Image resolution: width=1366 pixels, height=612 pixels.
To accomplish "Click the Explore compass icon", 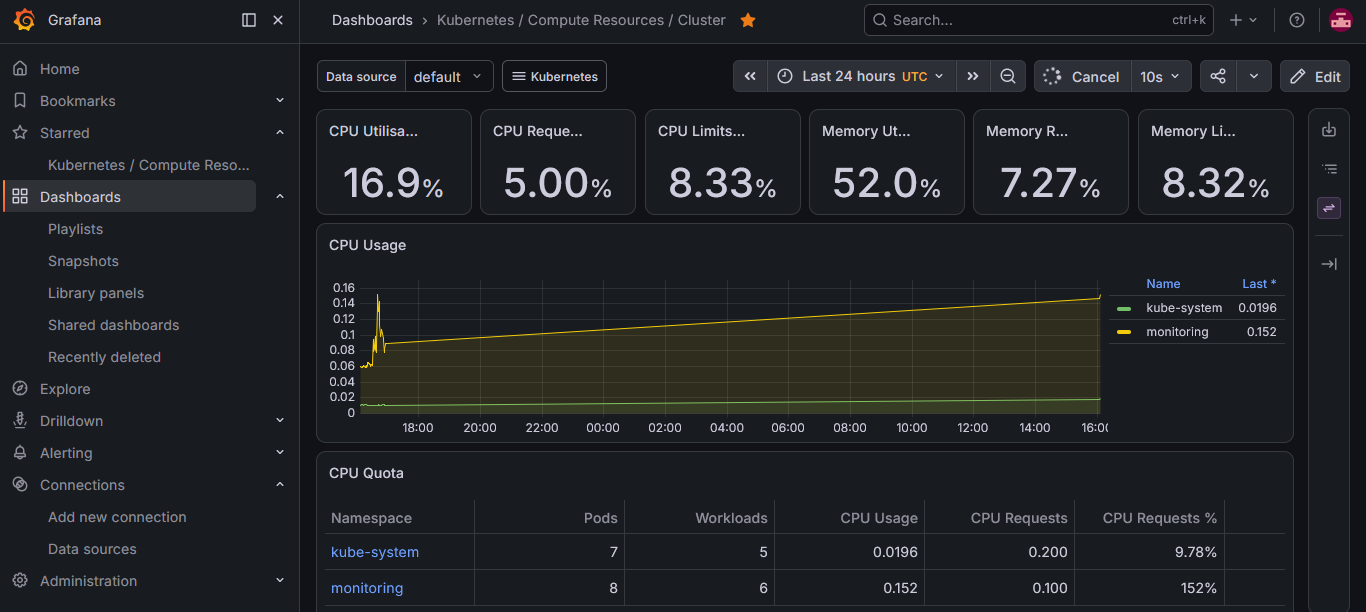I will click(20, 389).
